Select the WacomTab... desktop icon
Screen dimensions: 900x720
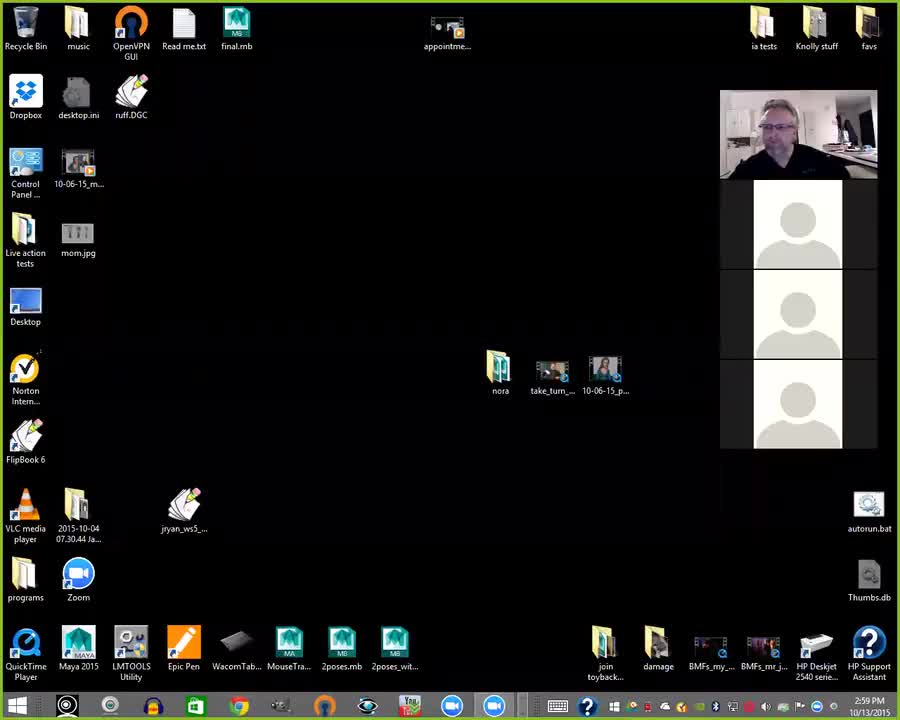tap(236, 649)
